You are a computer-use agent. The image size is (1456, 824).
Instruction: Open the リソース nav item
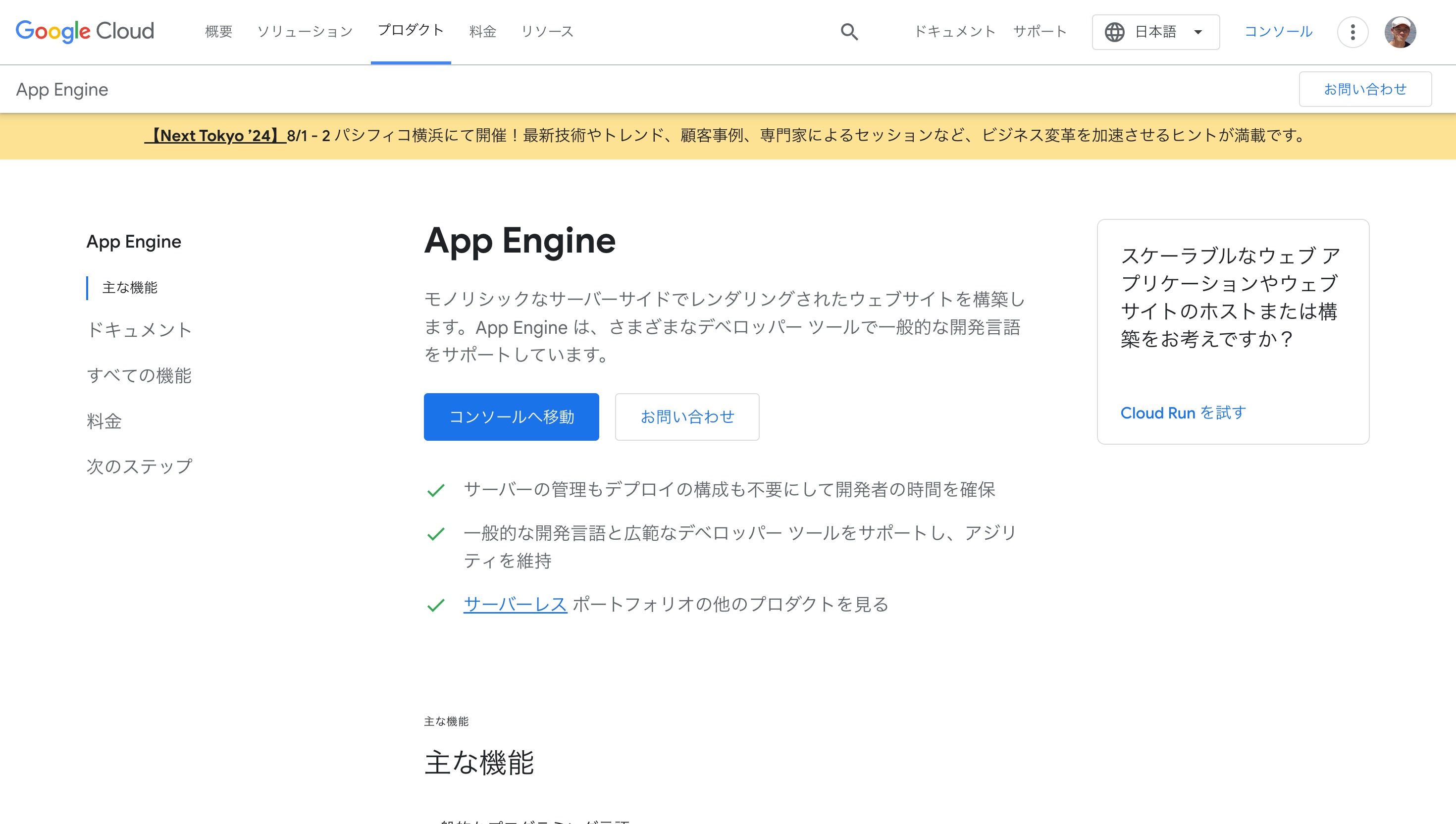point(547,31)
